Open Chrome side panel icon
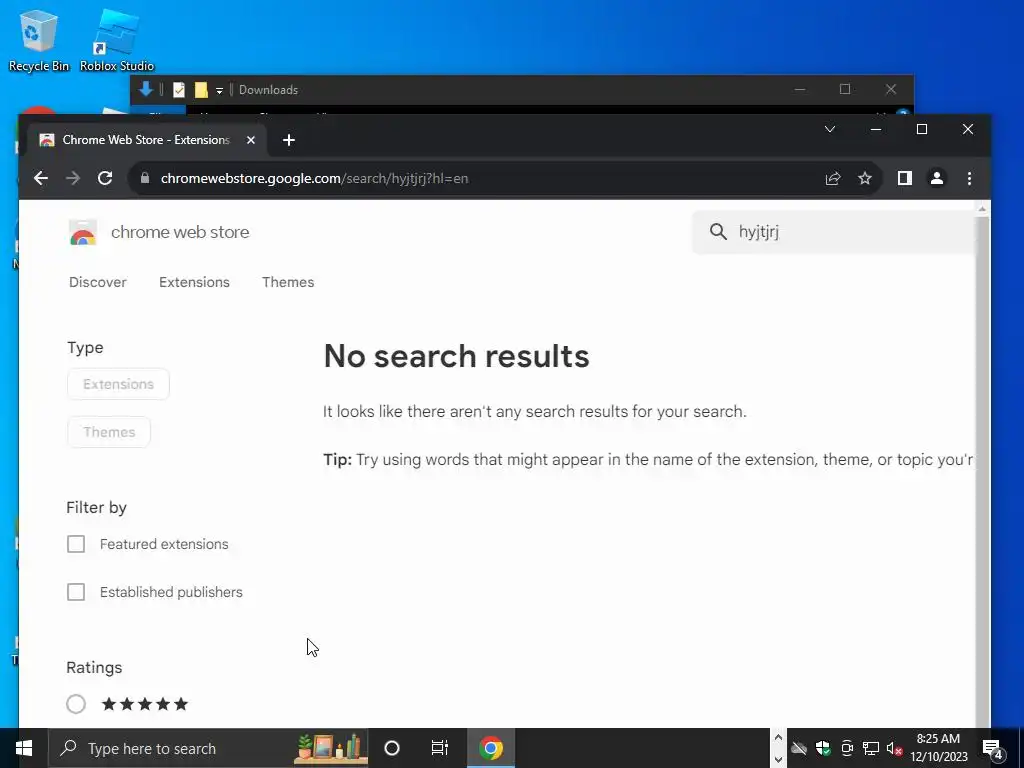 904,178
